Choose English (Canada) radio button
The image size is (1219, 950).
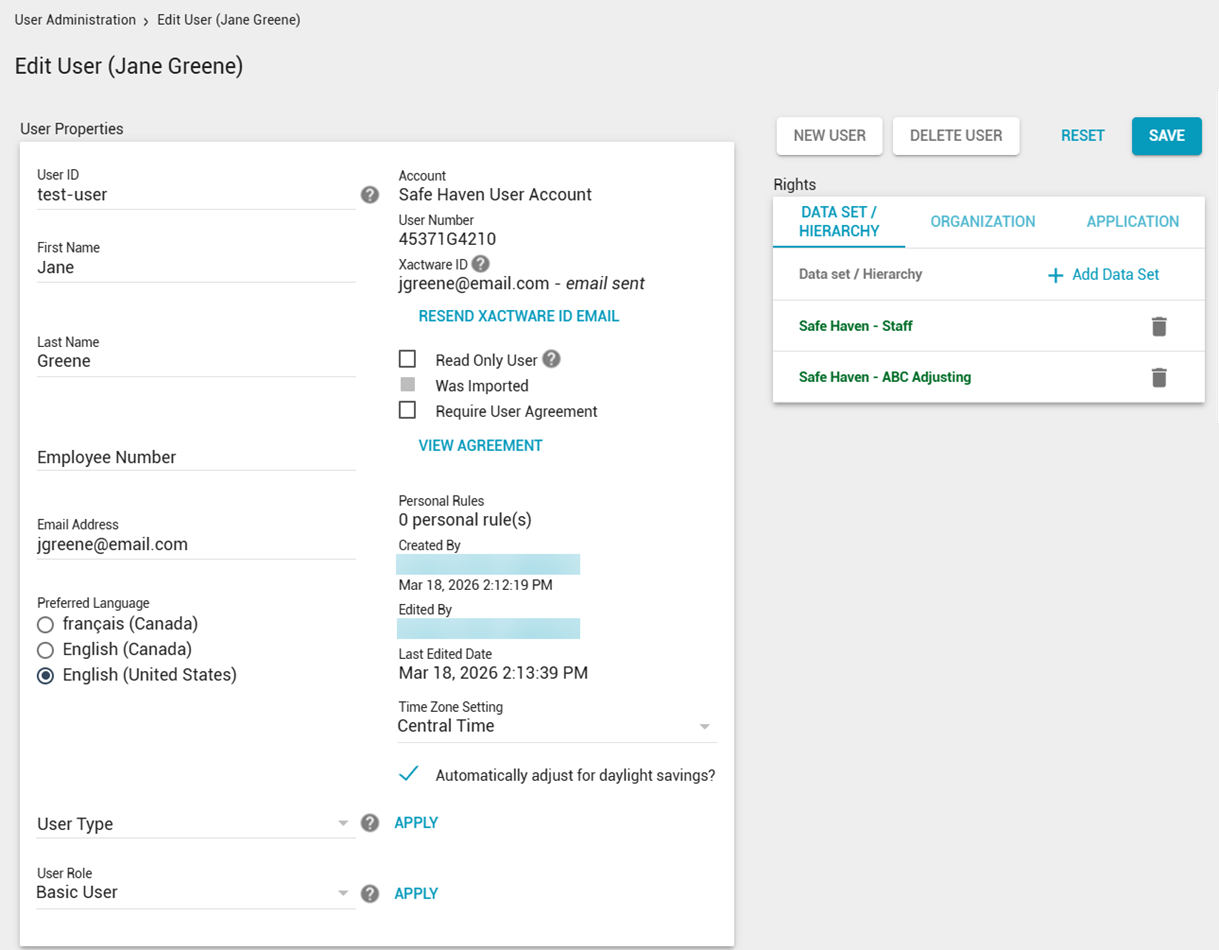[45, 650]
